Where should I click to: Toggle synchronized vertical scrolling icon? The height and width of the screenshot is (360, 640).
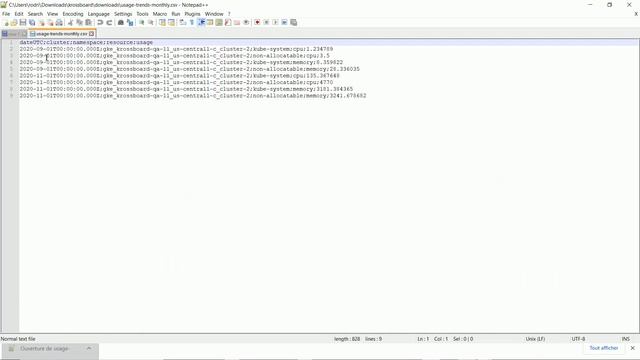tap(162, 22)
